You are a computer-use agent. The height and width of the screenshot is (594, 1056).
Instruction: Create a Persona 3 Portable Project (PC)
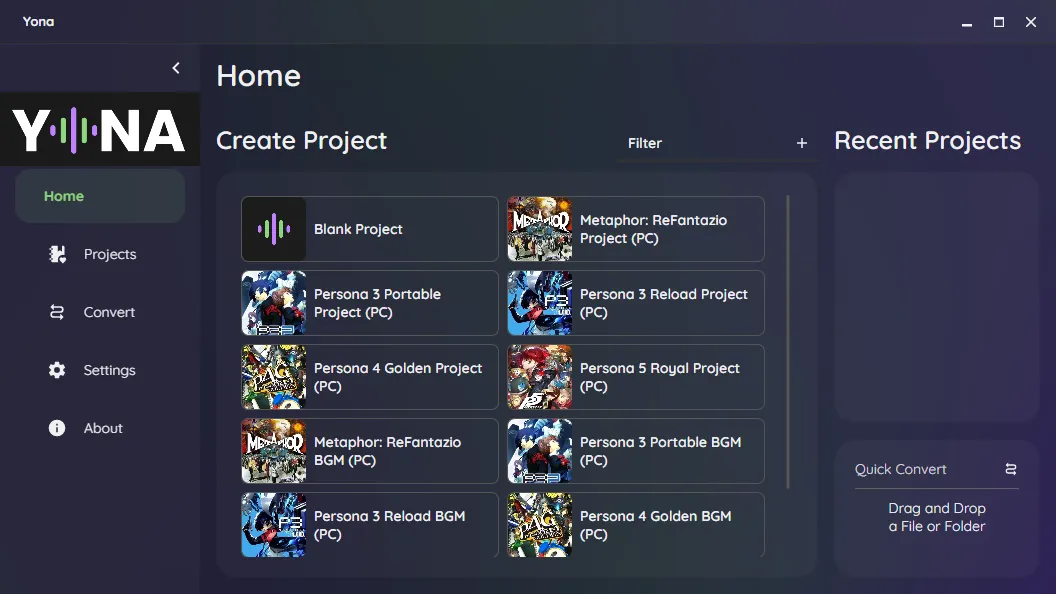[x=370, y=303]
